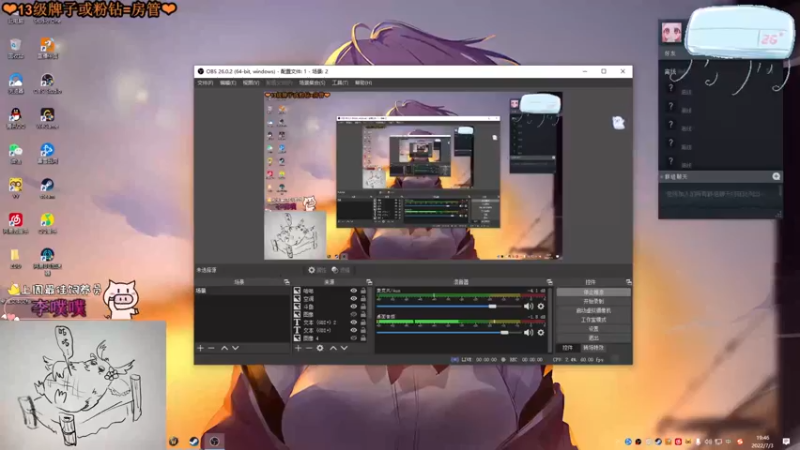Click the 停止推流 button

[593, 292]
